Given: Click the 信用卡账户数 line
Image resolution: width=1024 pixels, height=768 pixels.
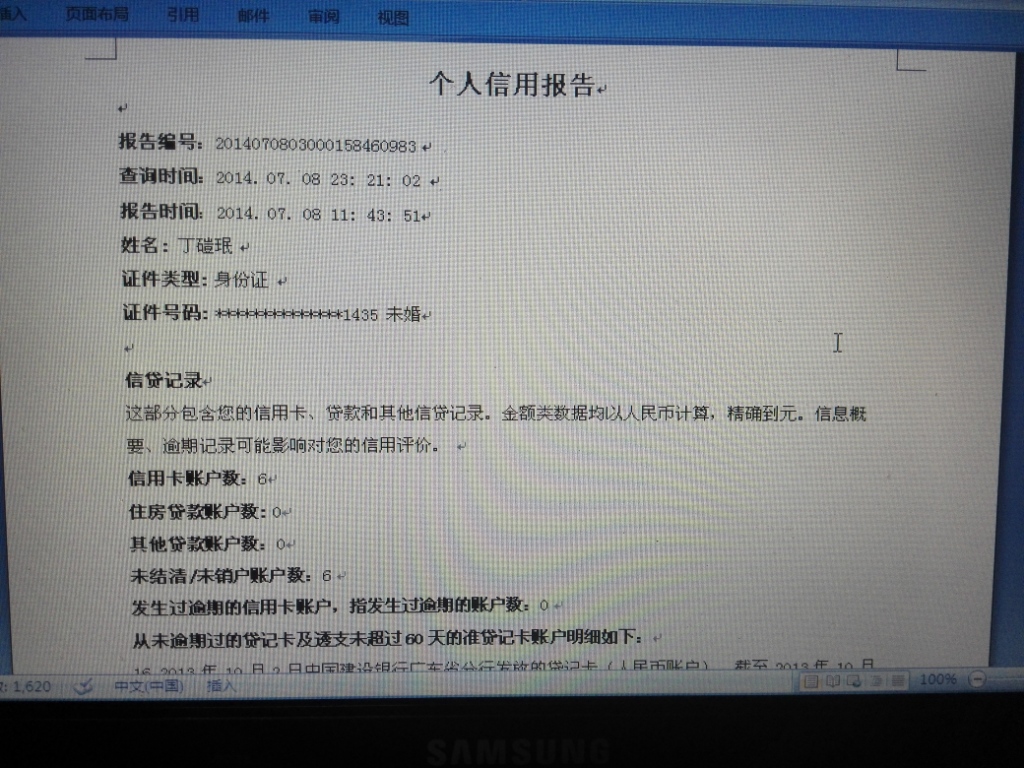Looking at the screenshot, I should [199, 479].
